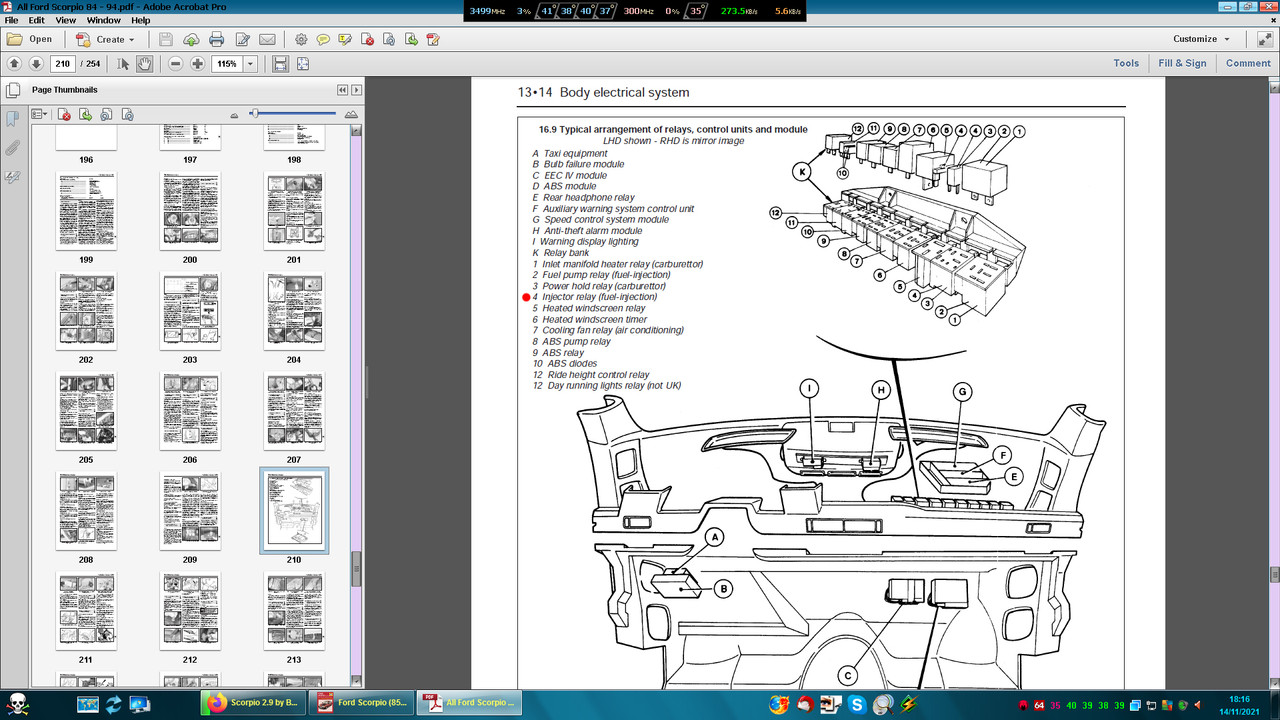
Task: Click the sign document icon in top toolbar
Action: pyautogui.click(x=433, y=39)
